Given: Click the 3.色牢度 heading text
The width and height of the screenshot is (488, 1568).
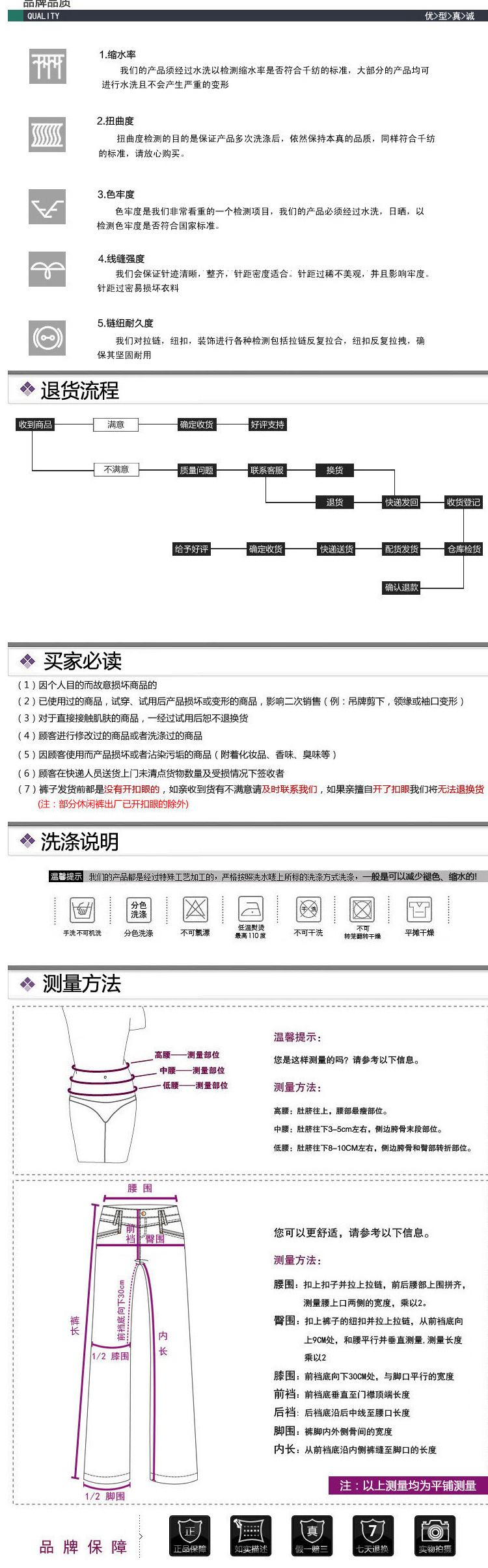Looking at the screenshot, I should click(x=116, y=194).
